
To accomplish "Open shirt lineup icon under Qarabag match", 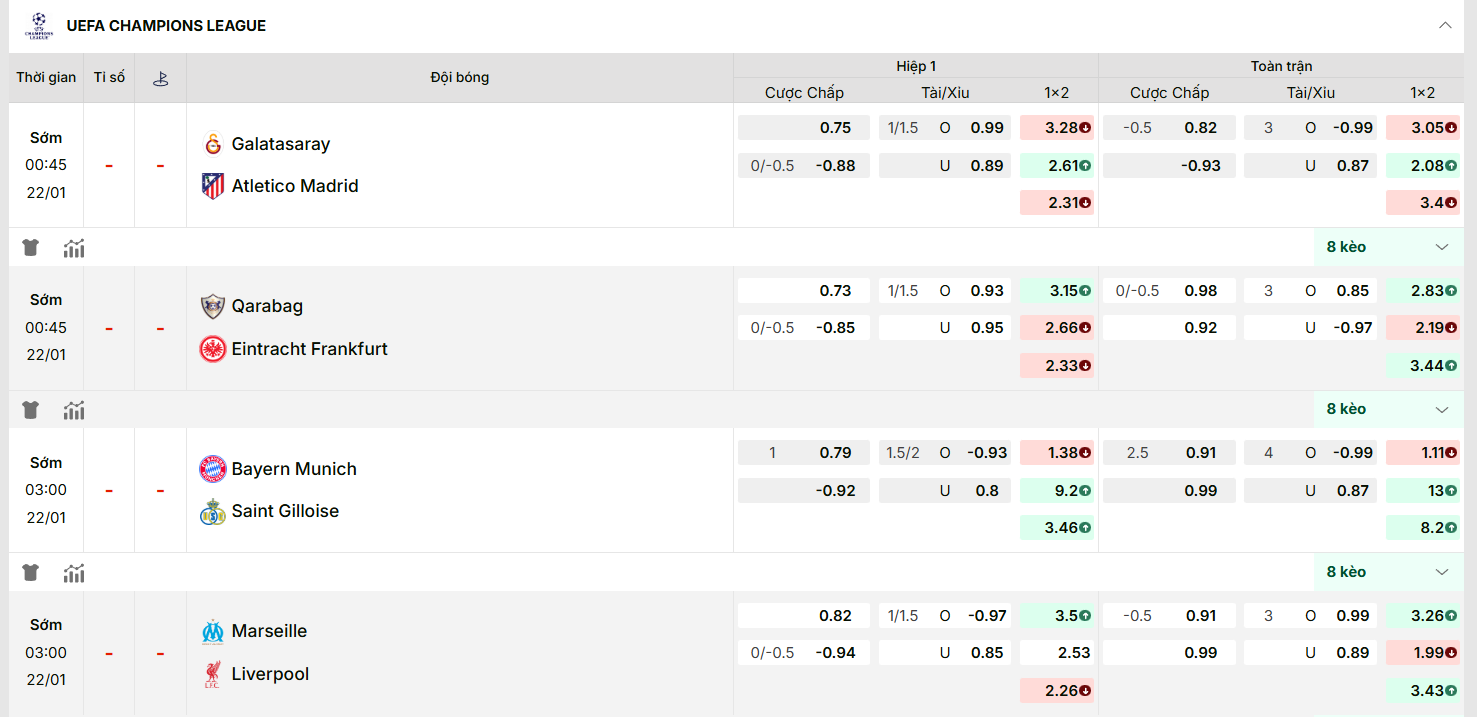I will pyautogui.click(x=30, y=410).
